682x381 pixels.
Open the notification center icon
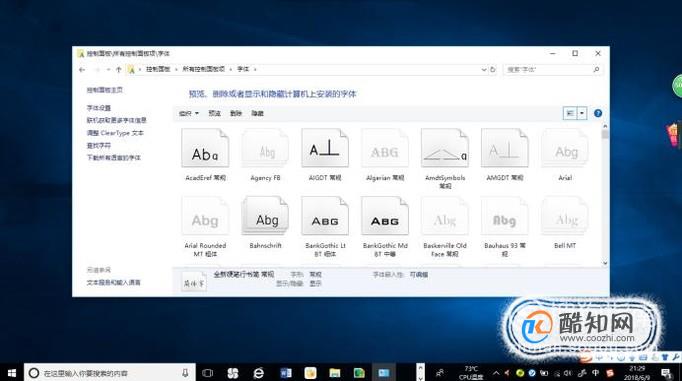click(666, 373)
